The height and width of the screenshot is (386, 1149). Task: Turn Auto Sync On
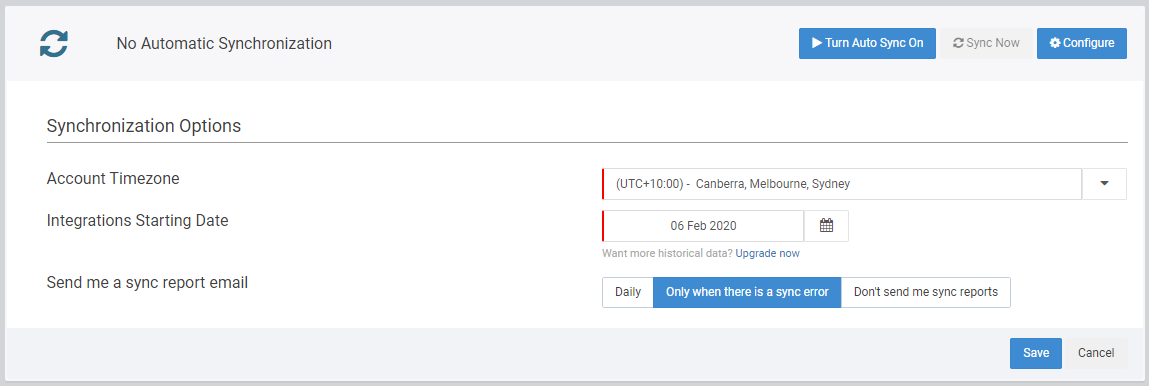point(867,43)
